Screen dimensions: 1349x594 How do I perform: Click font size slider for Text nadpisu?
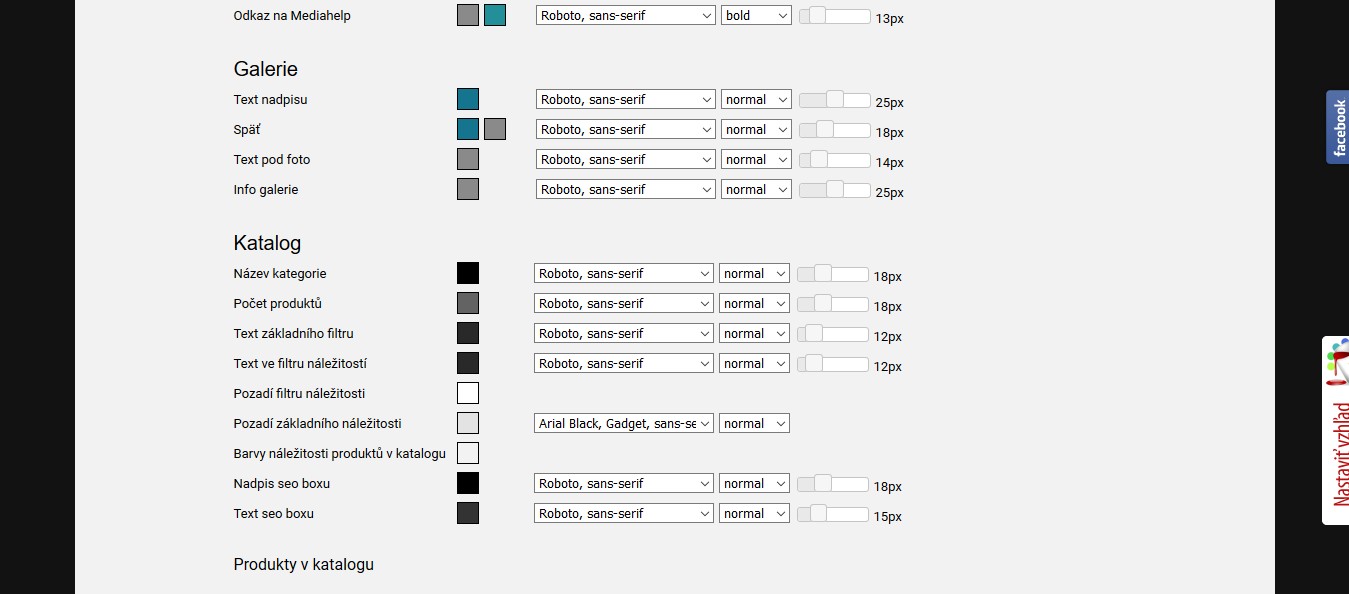[835, 99]
